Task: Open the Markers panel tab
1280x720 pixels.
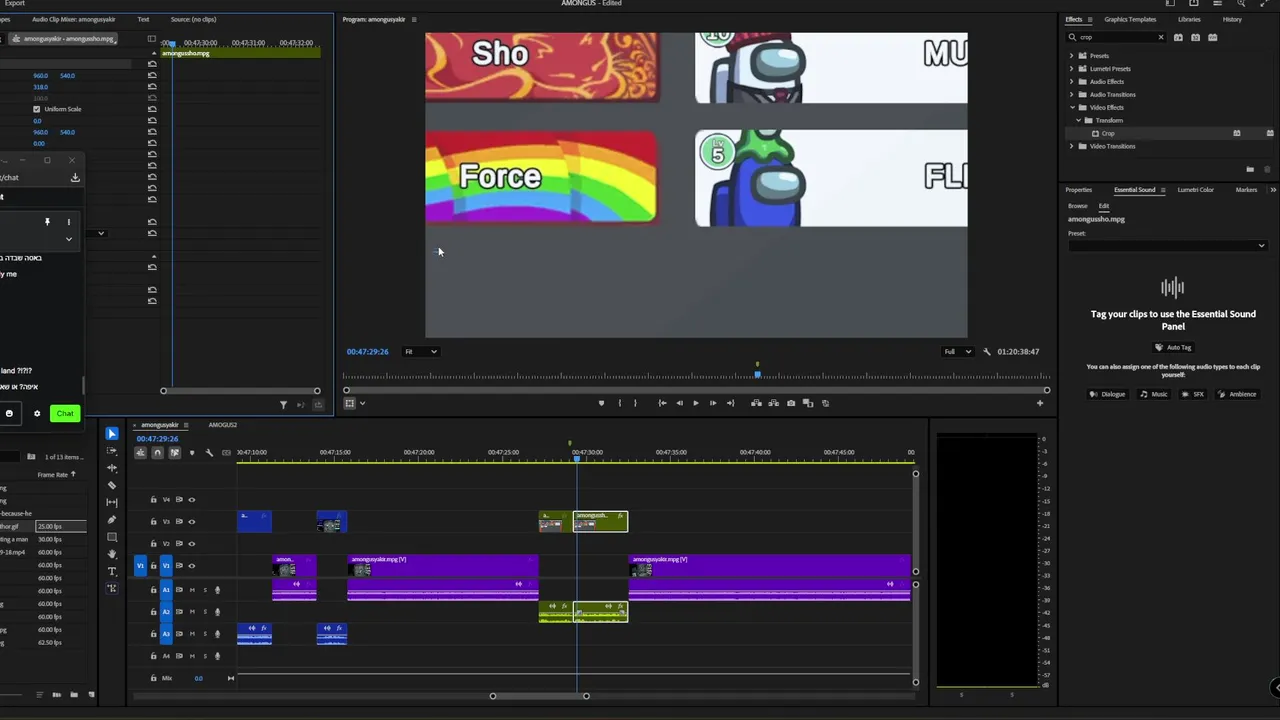Action: [1246, 190]
